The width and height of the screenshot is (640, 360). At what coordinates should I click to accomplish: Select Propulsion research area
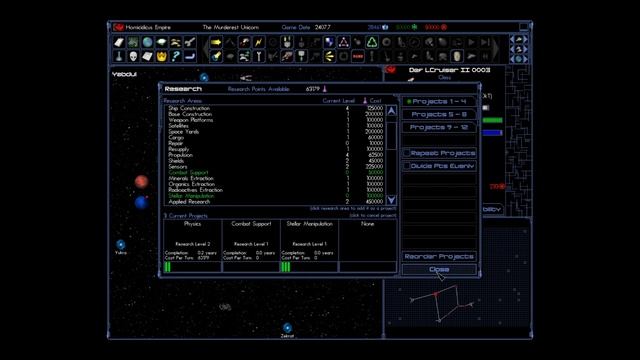pos(276,155)
